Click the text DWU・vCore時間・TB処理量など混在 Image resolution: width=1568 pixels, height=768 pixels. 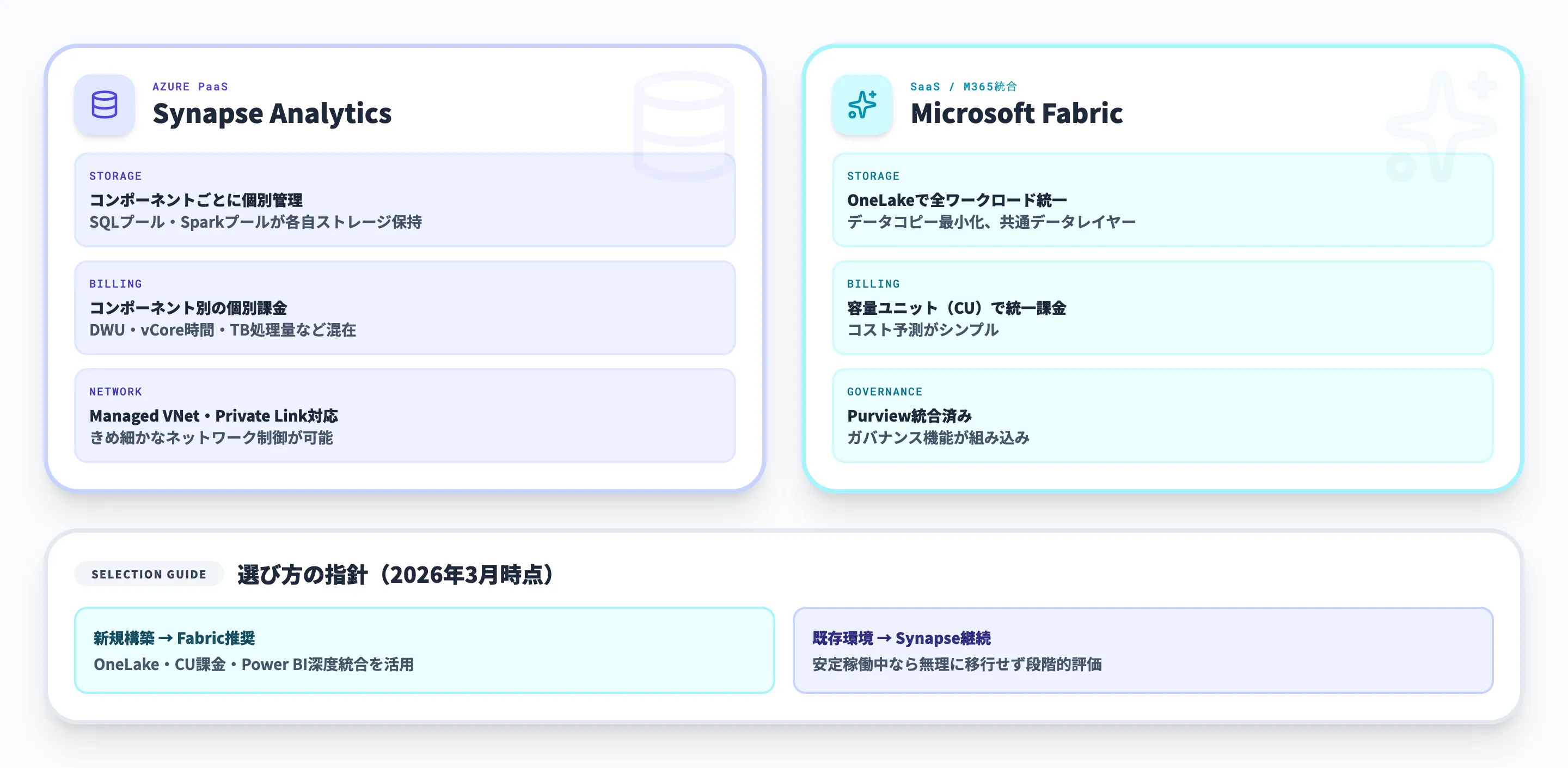tap(223, 330)
